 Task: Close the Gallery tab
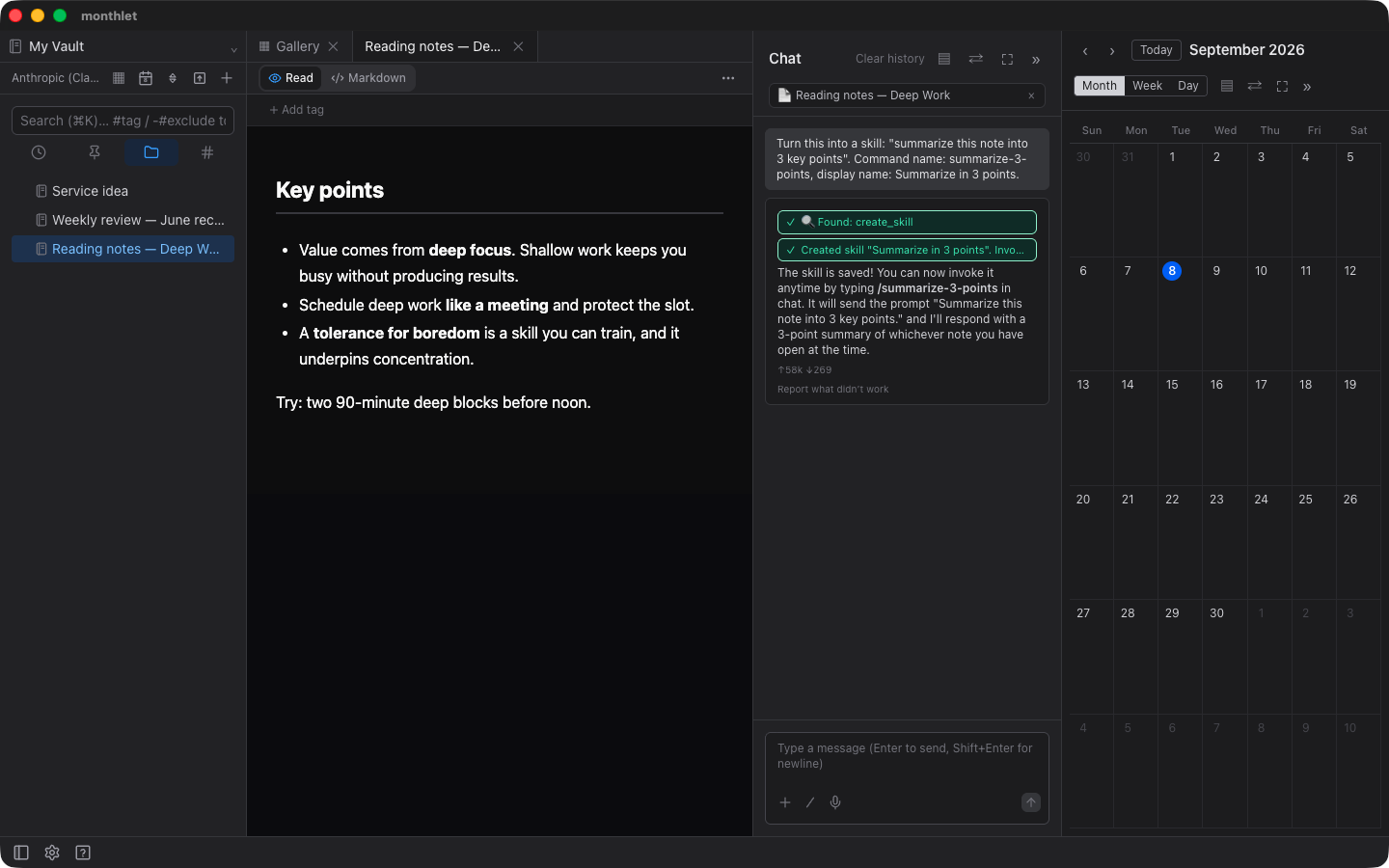pyautogui.click(x=333, y=46)
